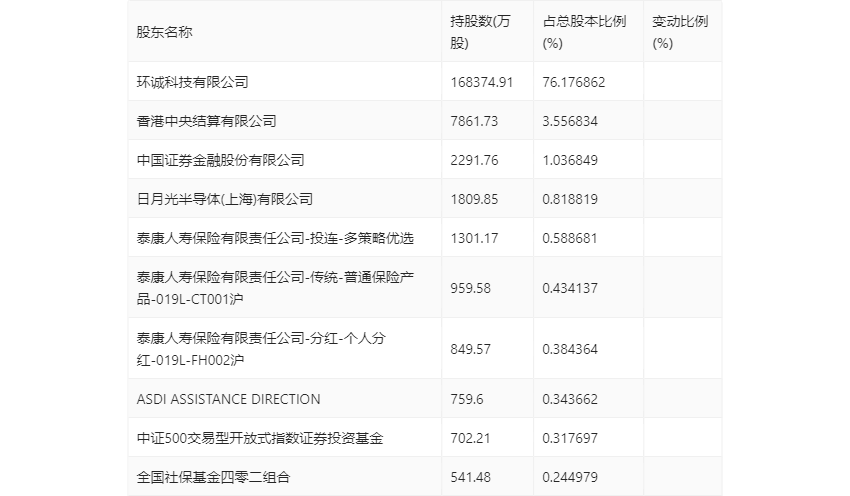
Task: Select the percentage value 0.244979
Action: click(x=570, y=477)
